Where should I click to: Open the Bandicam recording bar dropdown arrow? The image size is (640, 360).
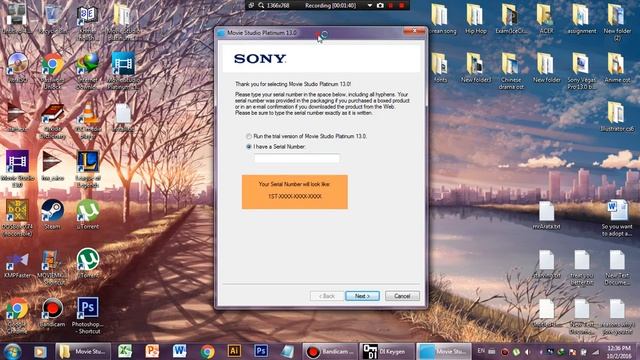[x=370, y=6]
